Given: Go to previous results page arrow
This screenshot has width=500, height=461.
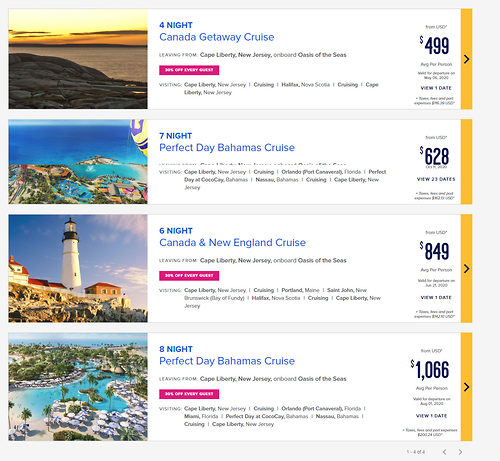Looking at the screenshot, I should coord(445,452).
